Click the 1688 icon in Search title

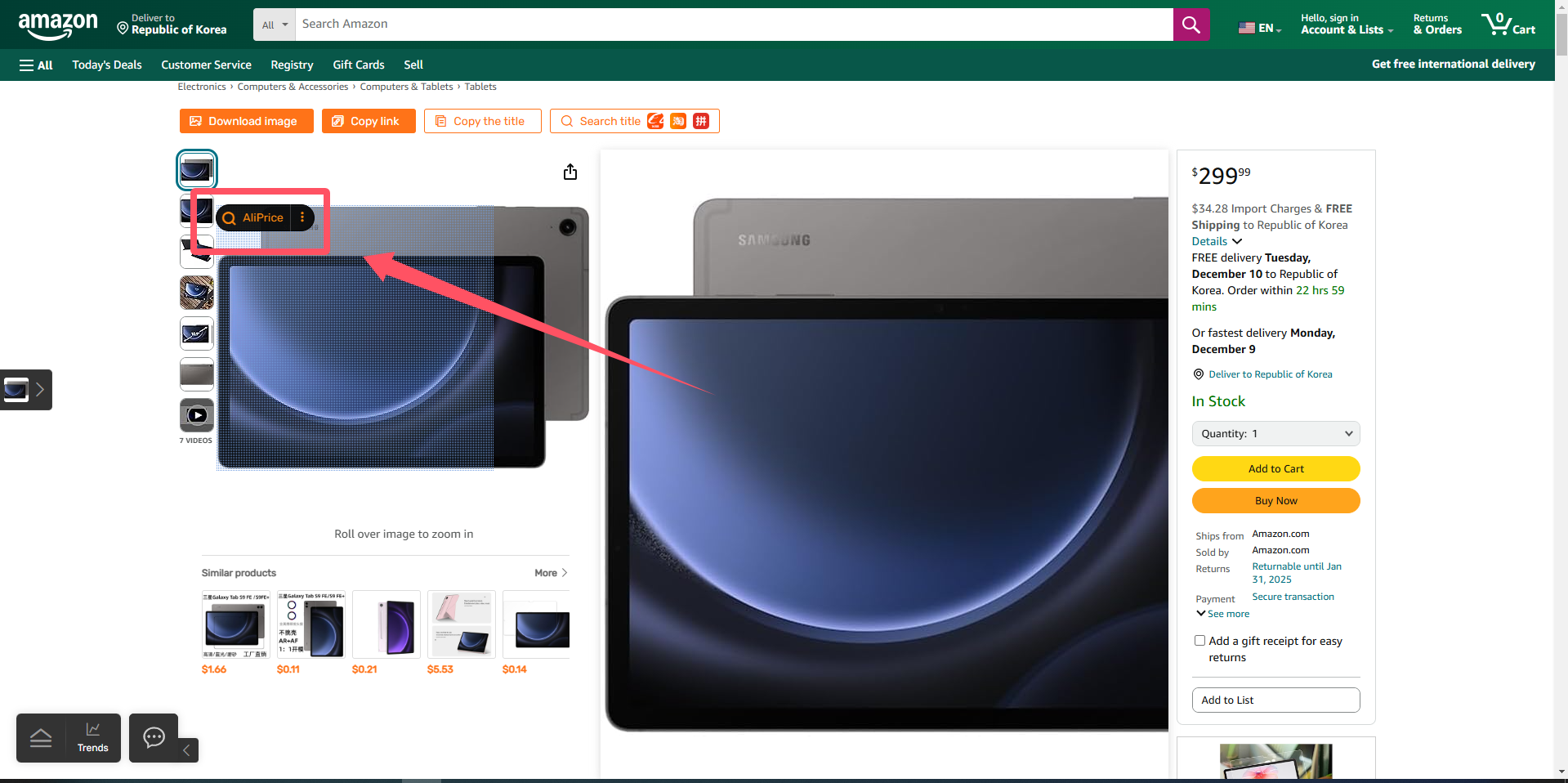pos(655,121)
